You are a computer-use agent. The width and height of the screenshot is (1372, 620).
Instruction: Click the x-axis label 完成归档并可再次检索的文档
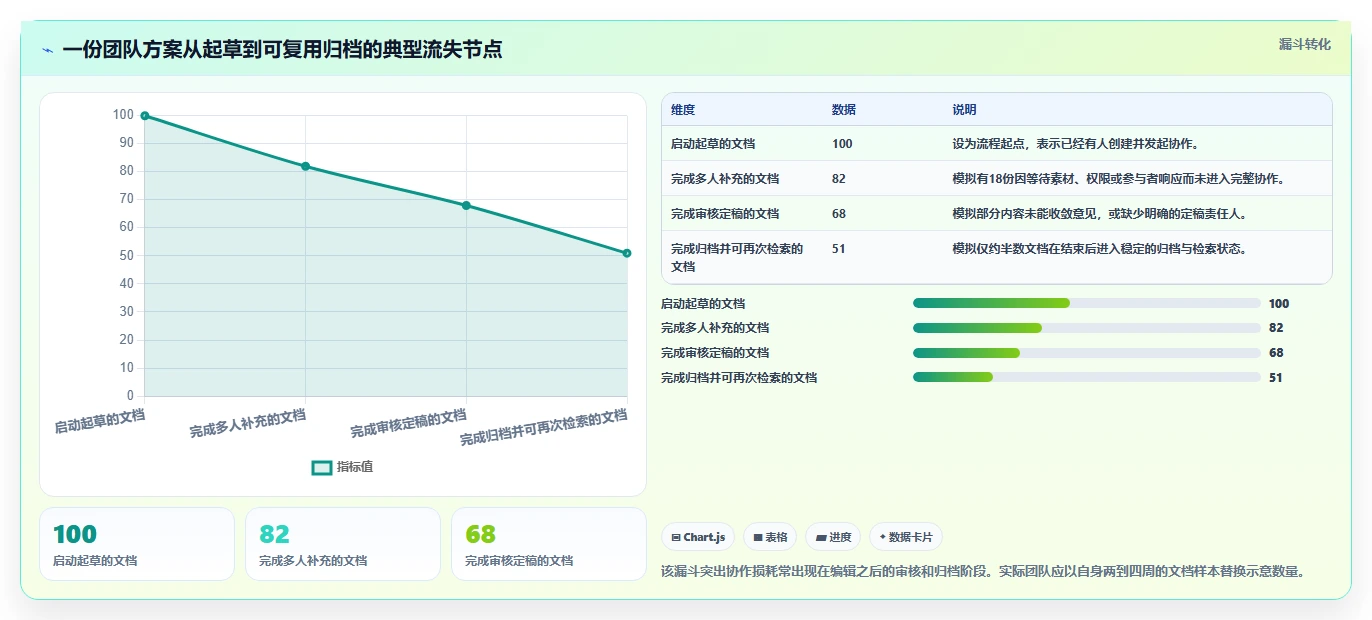point(545,427)
